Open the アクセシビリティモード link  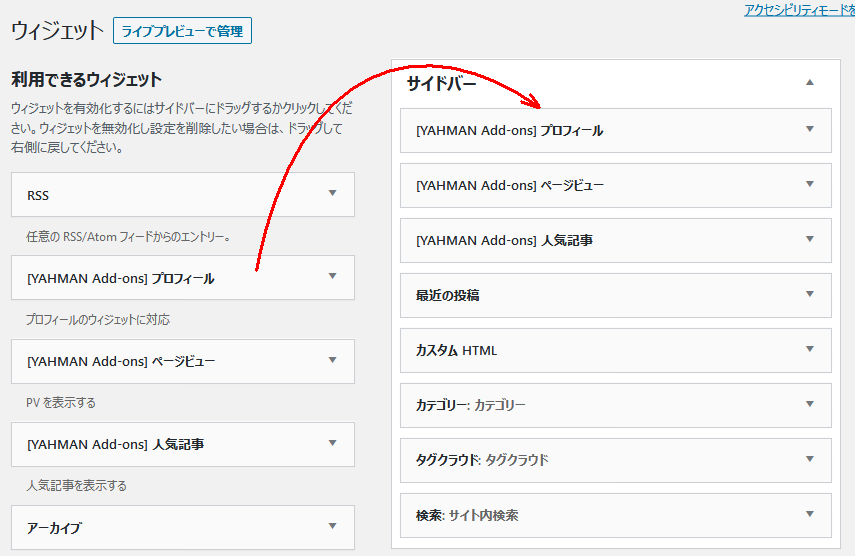799,10
